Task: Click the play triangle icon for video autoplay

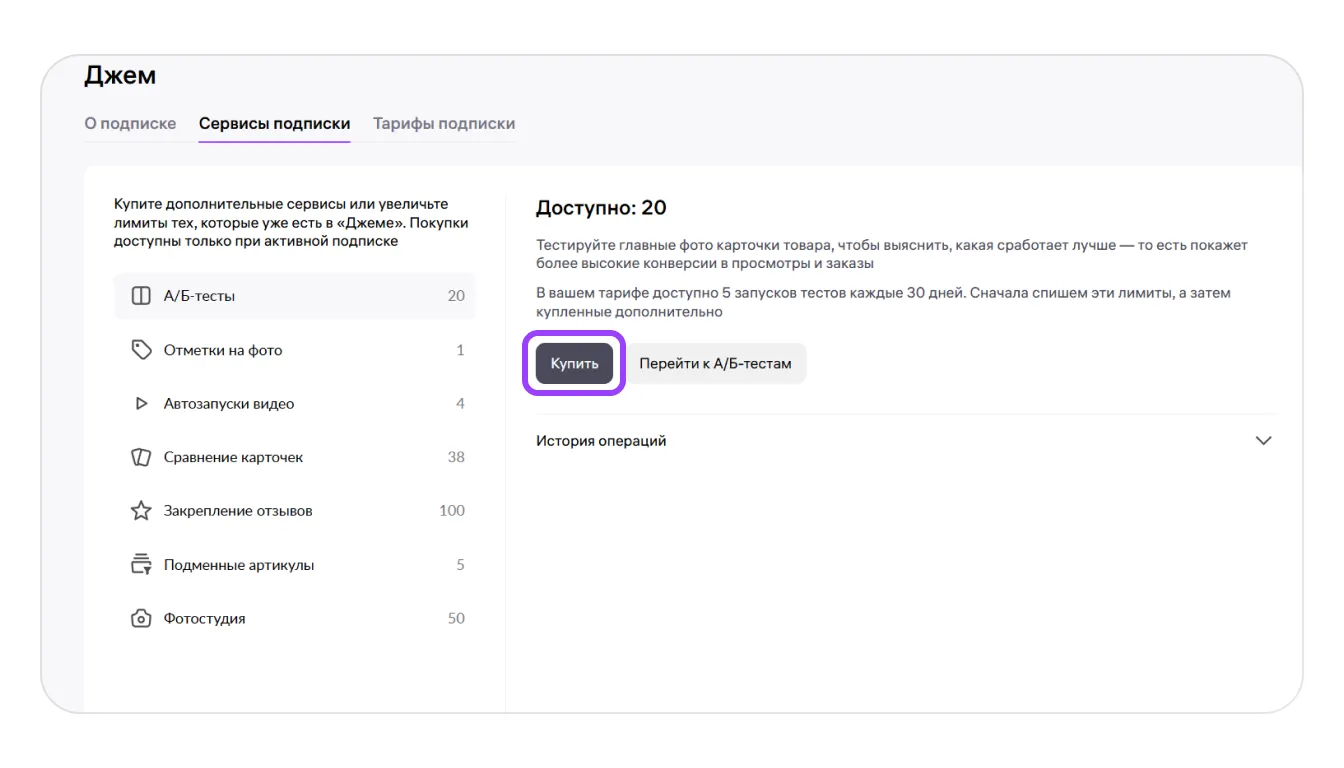Action: coord(141,404)
